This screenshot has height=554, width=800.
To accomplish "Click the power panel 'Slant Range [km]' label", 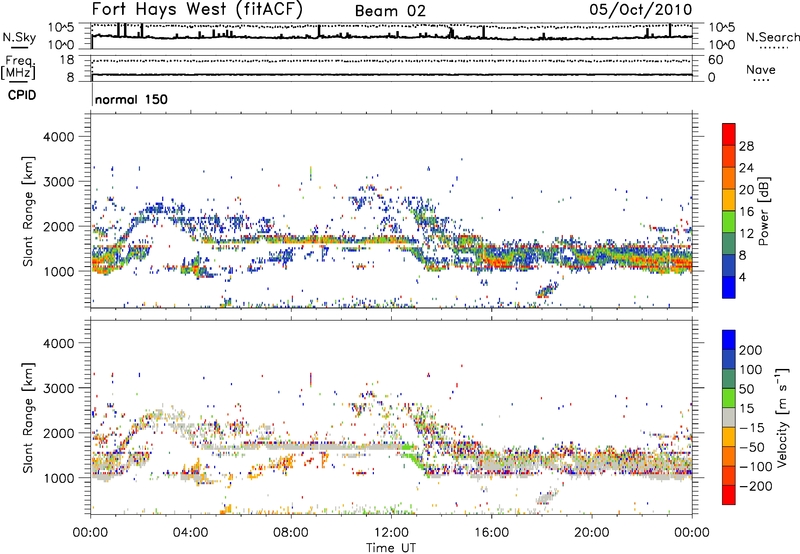I will 28,211.
